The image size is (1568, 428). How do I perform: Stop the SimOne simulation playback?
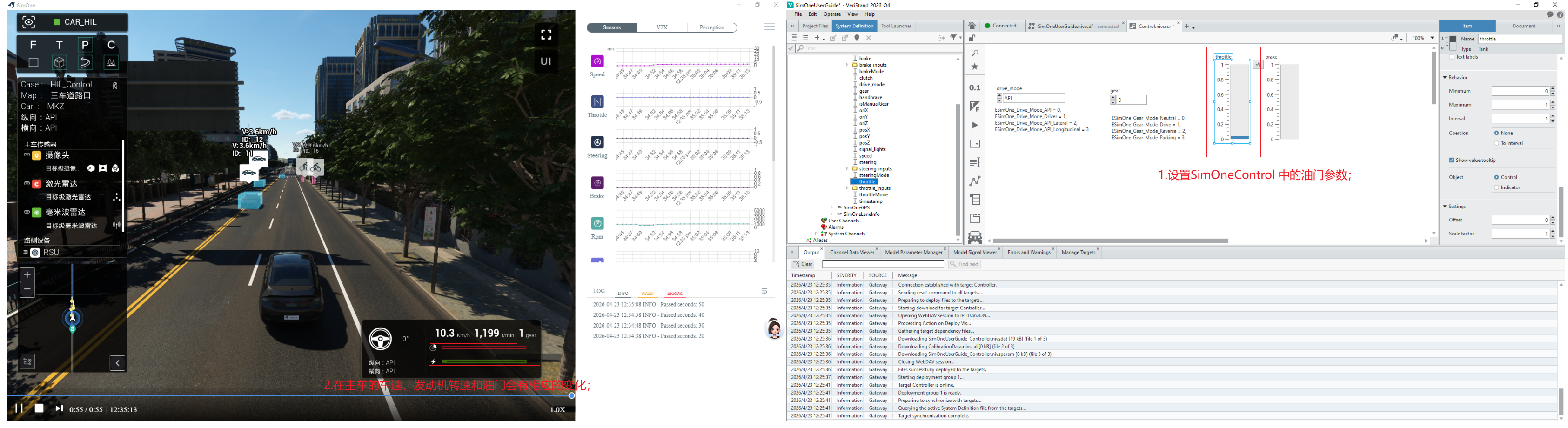click(39, 408)
